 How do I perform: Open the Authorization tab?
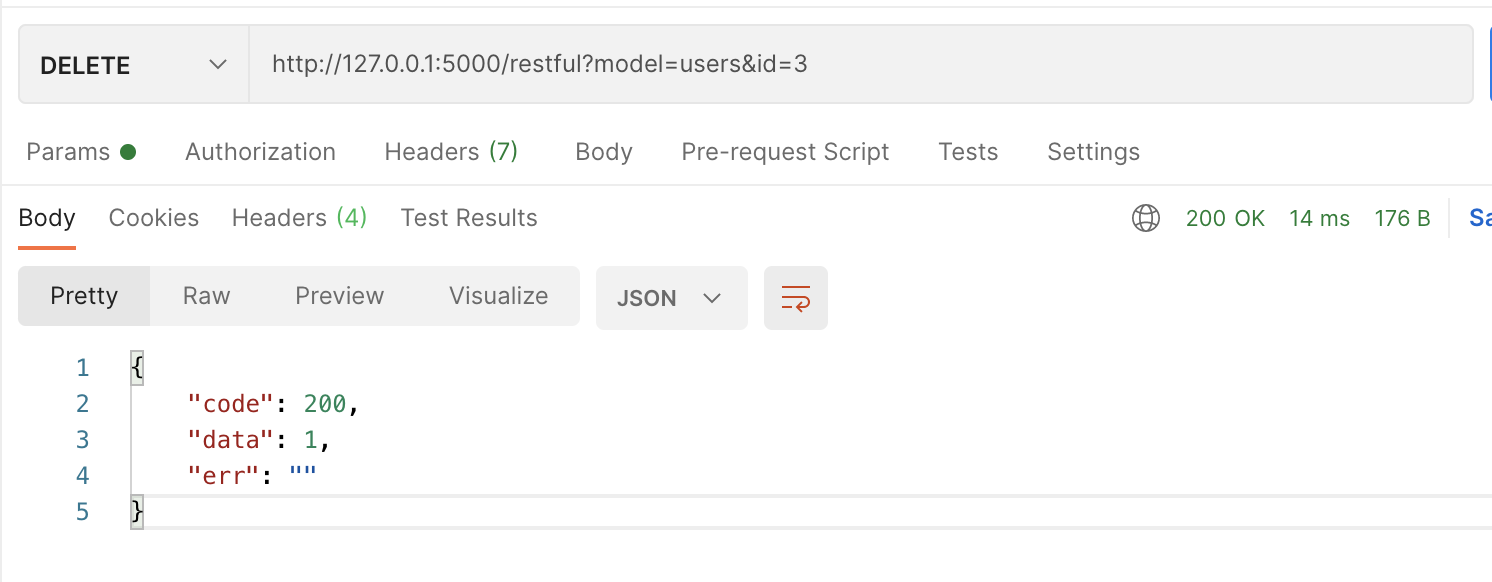tap(260, 152)
